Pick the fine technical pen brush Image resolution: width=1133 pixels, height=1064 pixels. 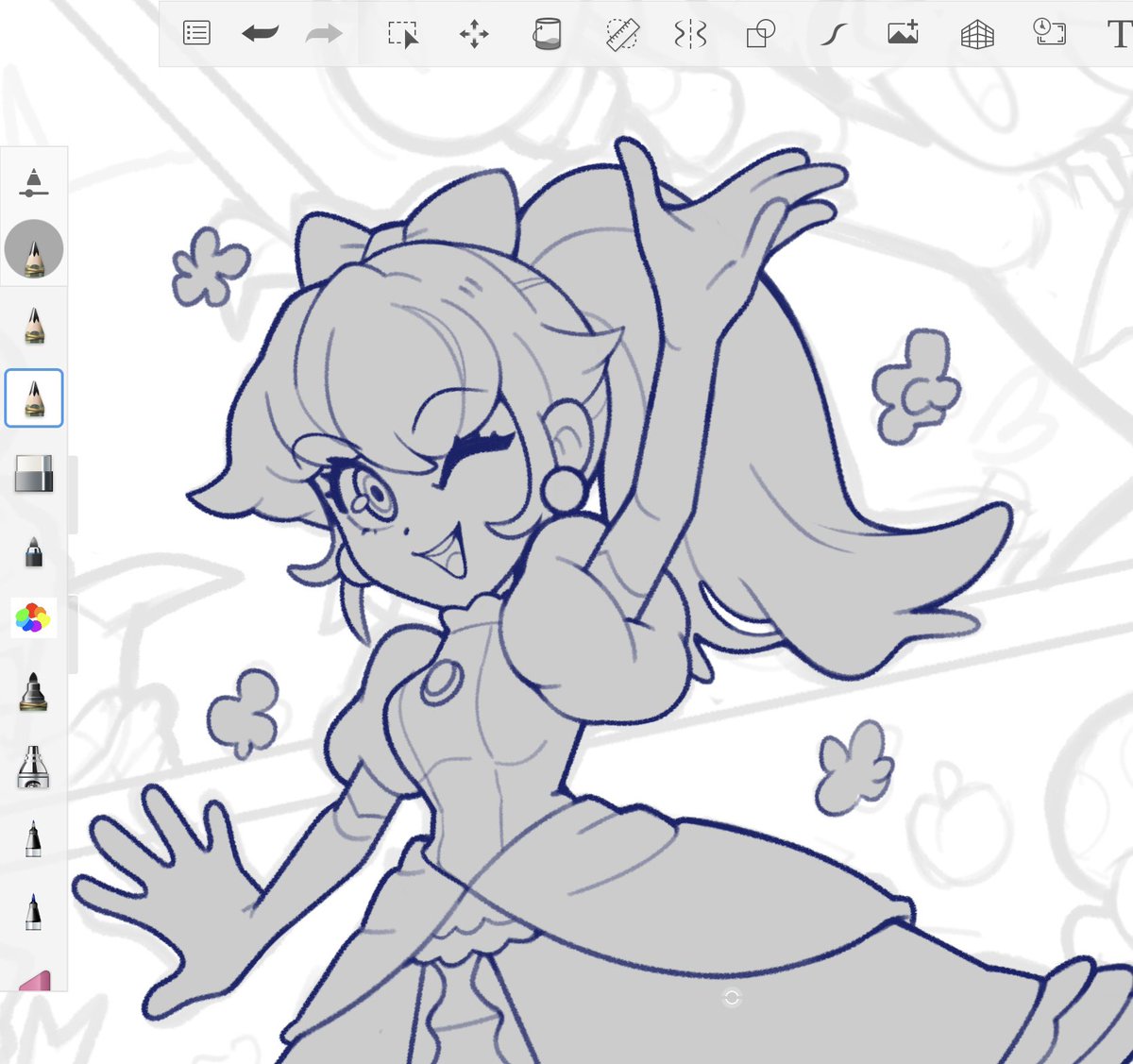[33, 838]
